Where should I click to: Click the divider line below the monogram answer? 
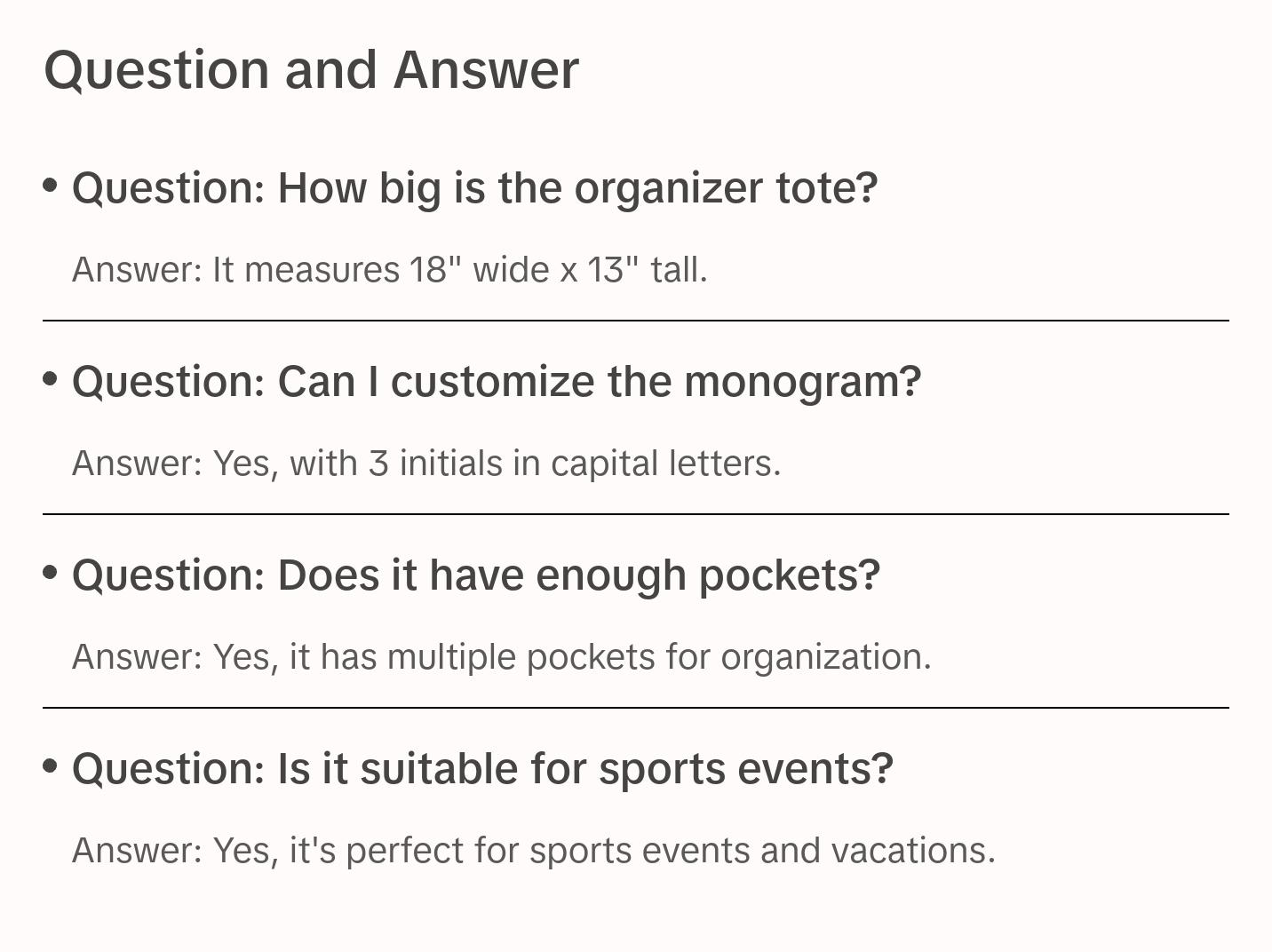coord(635,514)
